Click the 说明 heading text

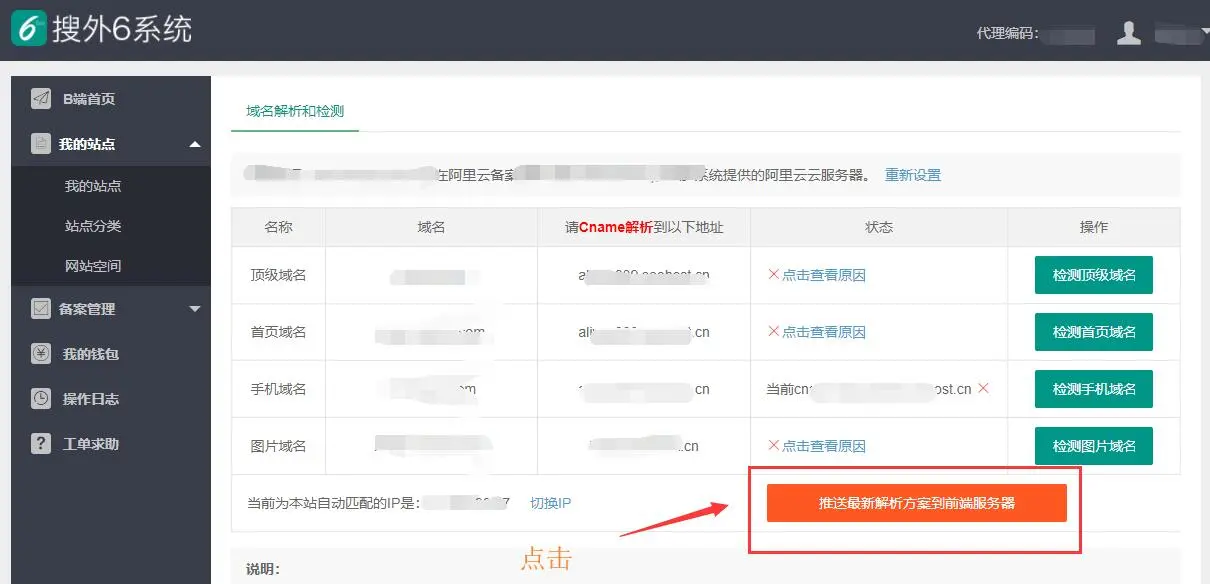click(x=263, y=569)
